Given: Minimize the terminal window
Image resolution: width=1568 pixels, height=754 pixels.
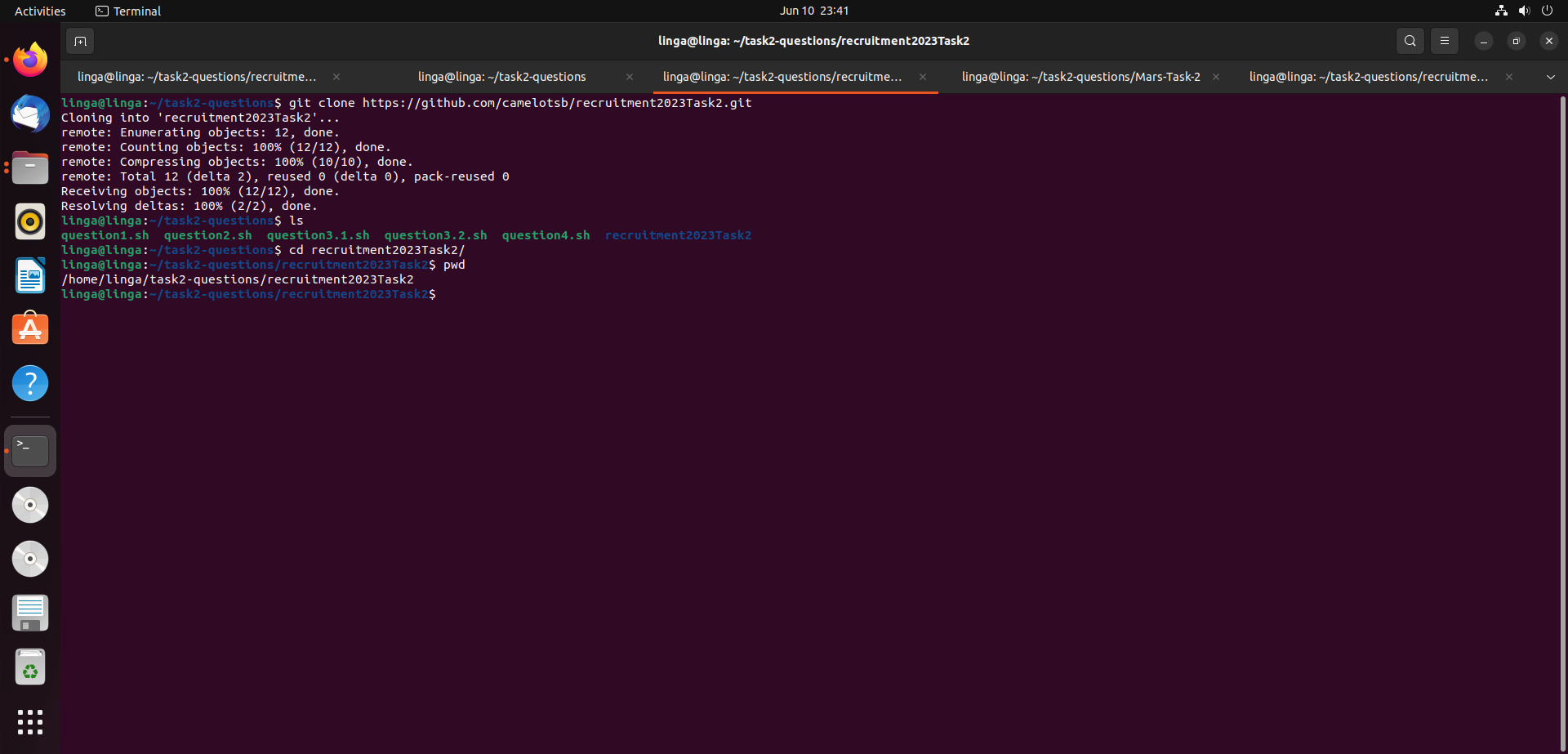Looking at the screenshot, I should [1483, 41].
